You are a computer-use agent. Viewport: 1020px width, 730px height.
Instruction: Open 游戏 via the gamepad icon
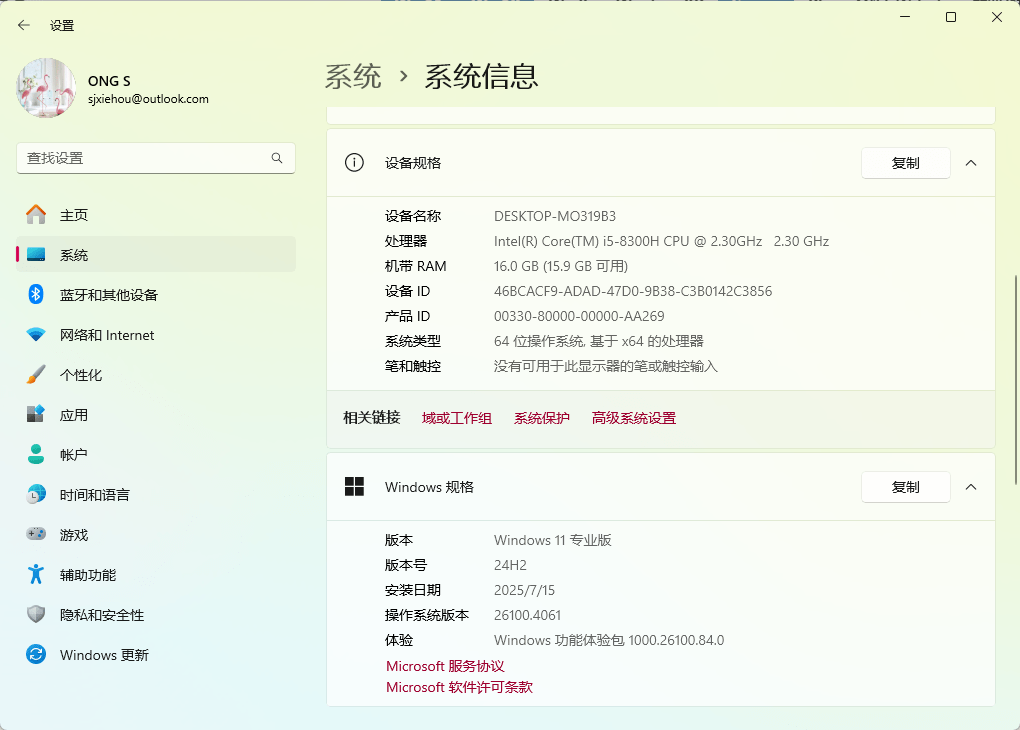[36, 535]
